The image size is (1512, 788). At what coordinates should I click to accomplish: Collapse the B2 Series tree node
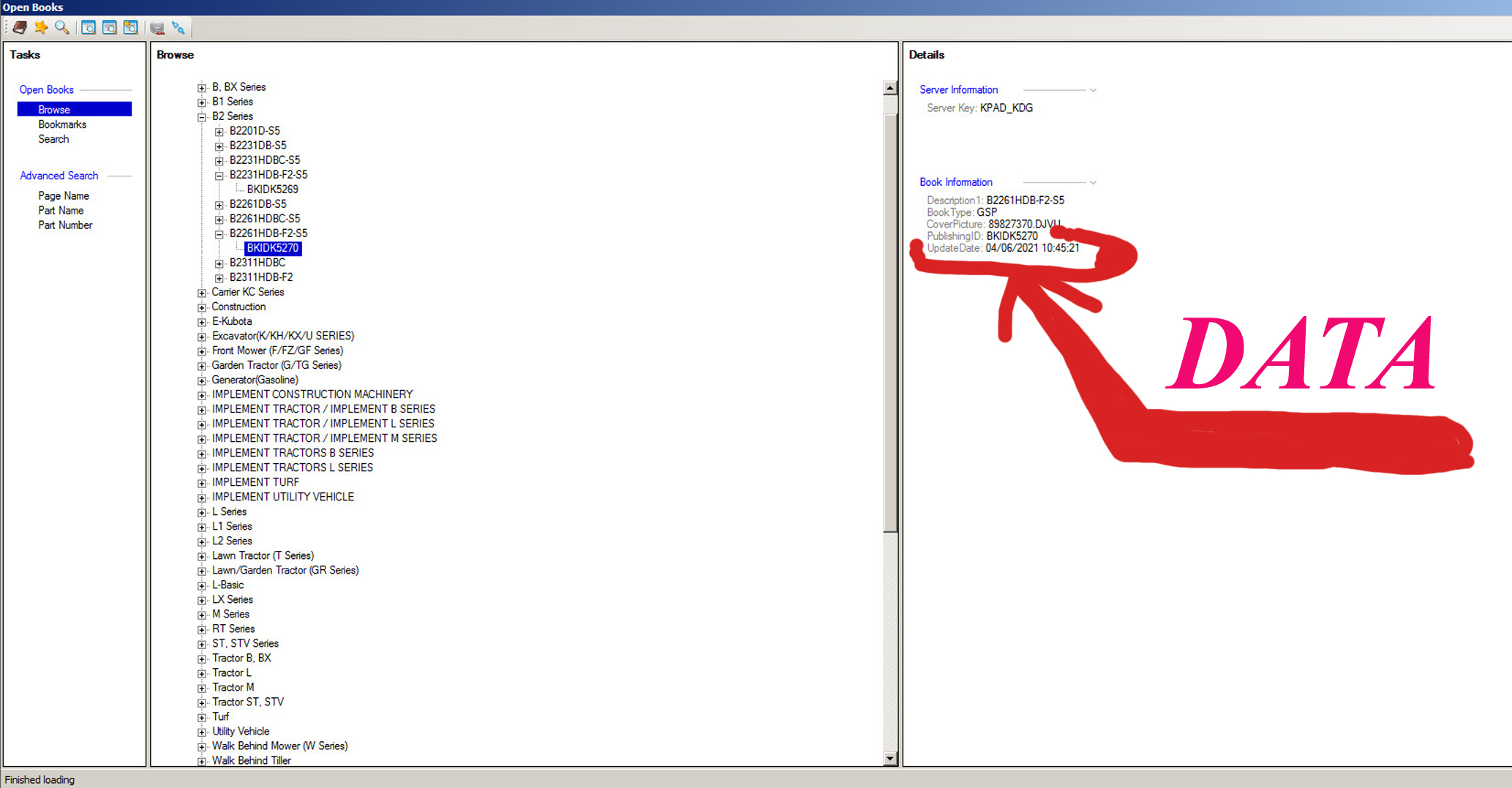click(x=202, y=117)
